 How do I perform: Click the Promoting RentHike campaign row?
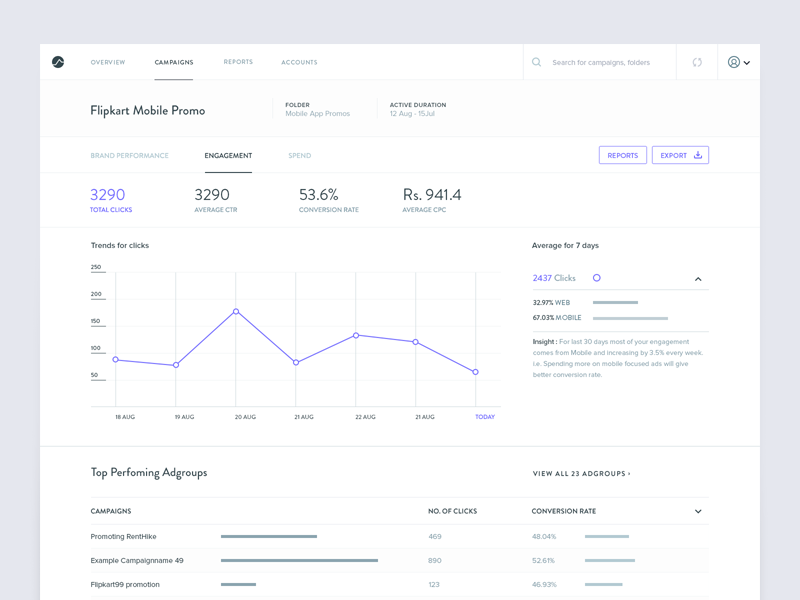[x=399, y=536]
